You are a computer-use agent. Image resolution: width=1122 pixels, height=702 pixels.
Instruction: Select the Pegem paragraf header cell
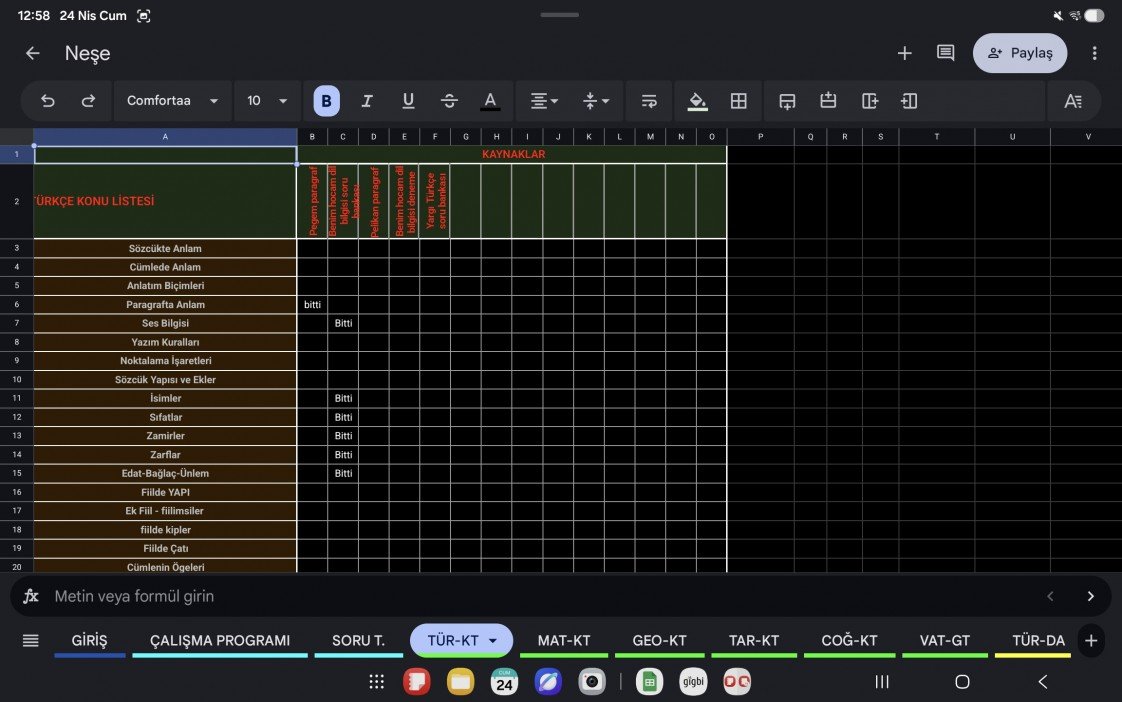312,201
